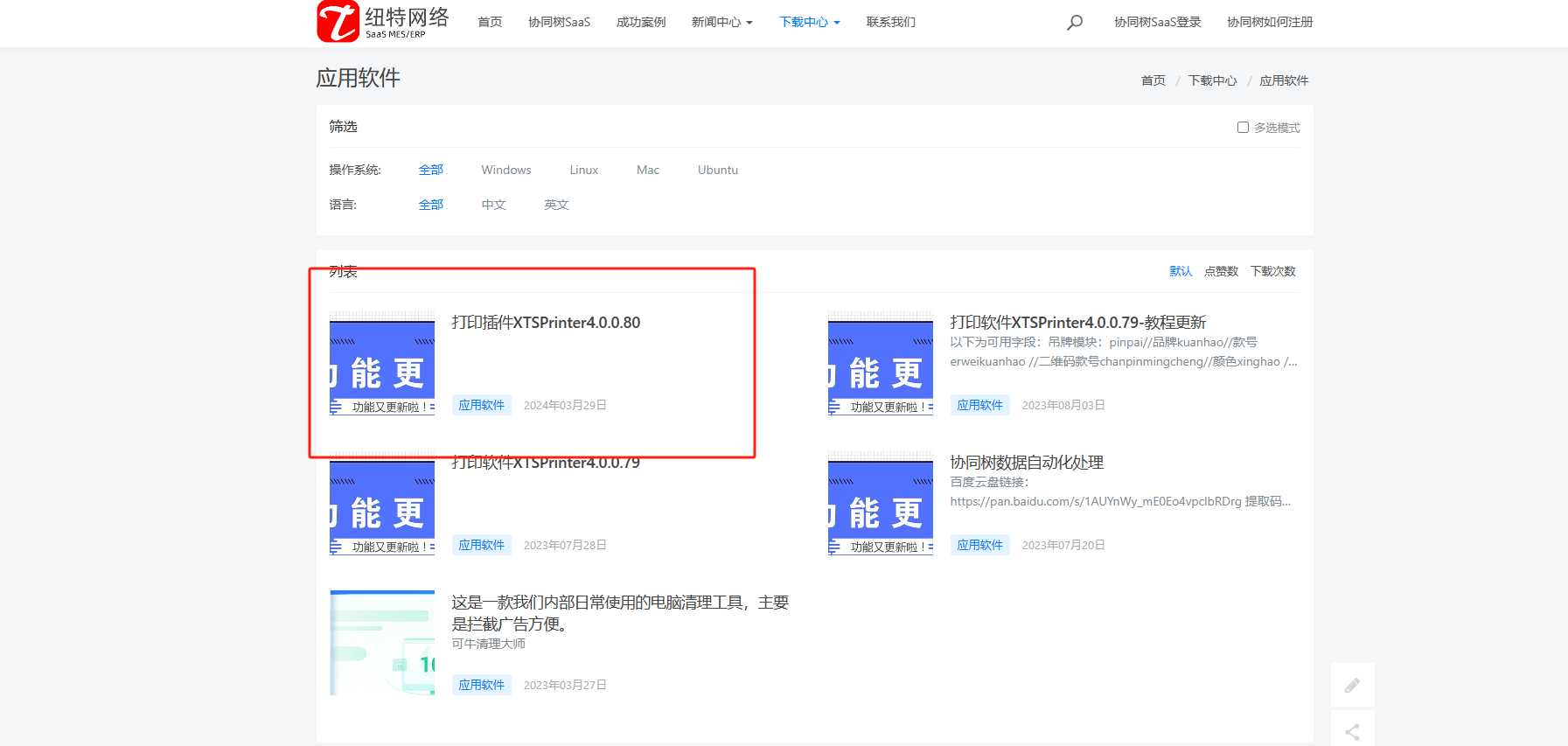Click 应用软件 tag dated 2023年08月03日
Image resolution: width=1568 pixels, height=746 pixels.
click(x=980, y=405)
